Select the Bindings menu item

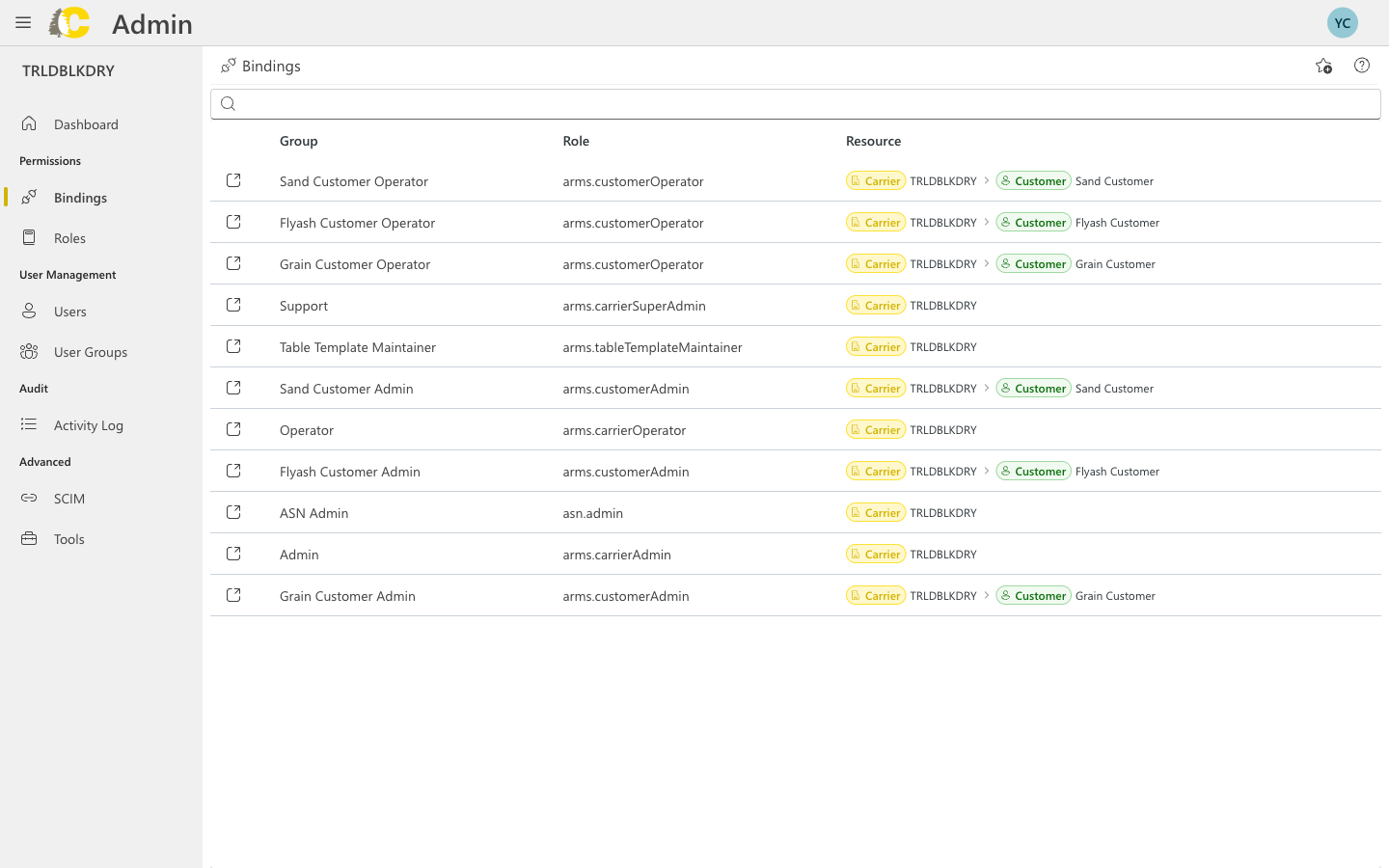click(x=82, y=197)
